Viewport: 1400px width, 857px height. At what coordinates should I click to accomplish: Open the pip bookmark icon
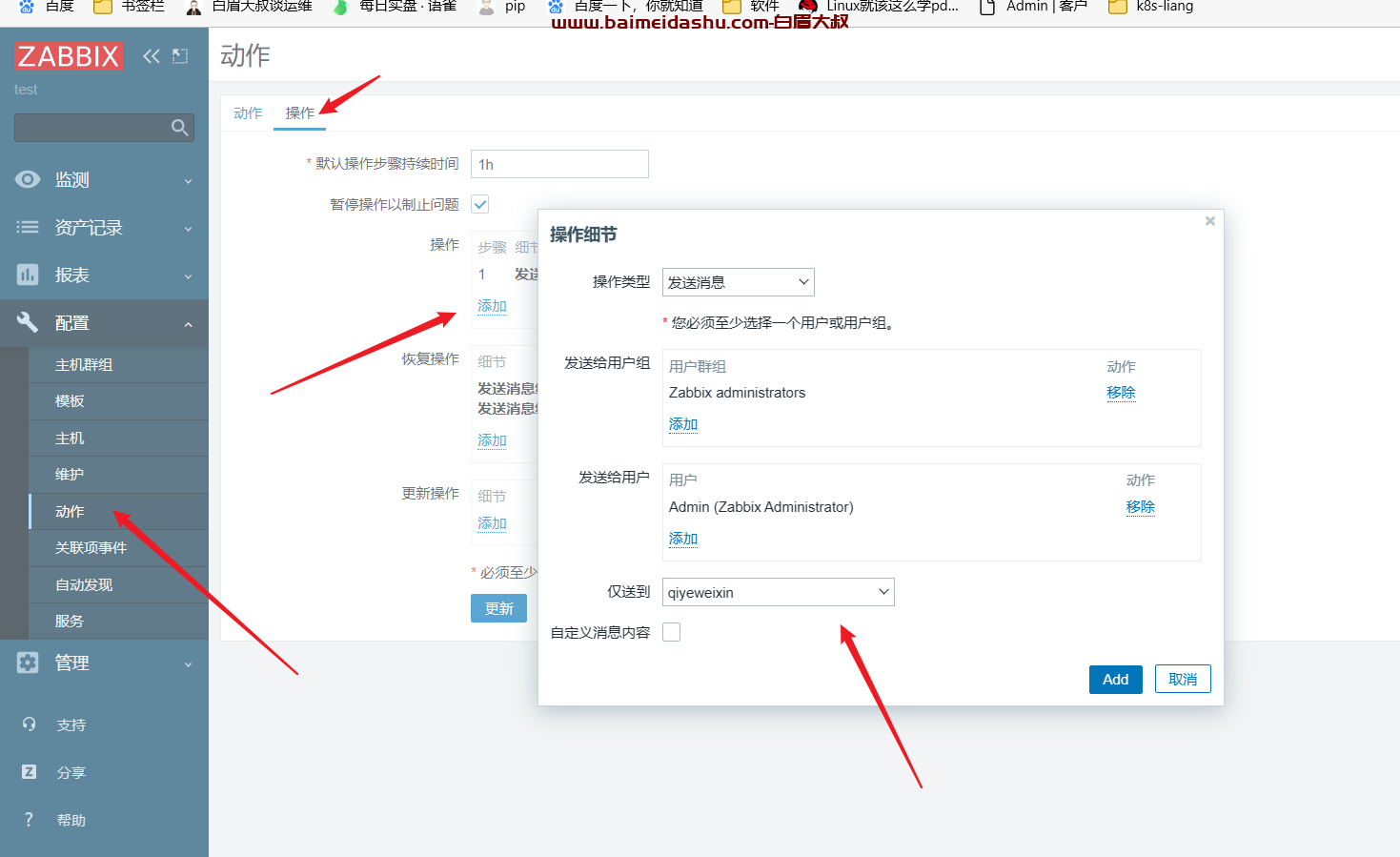point(487,7)
